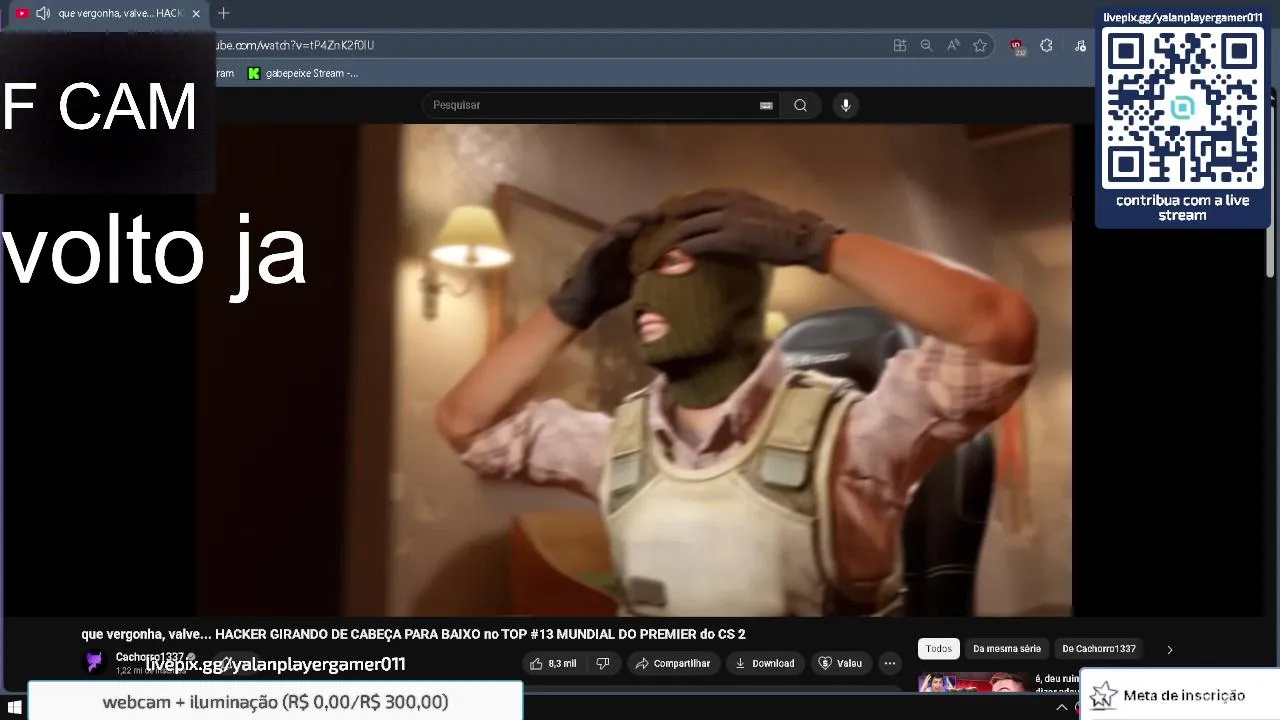1280x720 pixels.
Task: Like the video (8,3 mil)
Action: point(553,663)
